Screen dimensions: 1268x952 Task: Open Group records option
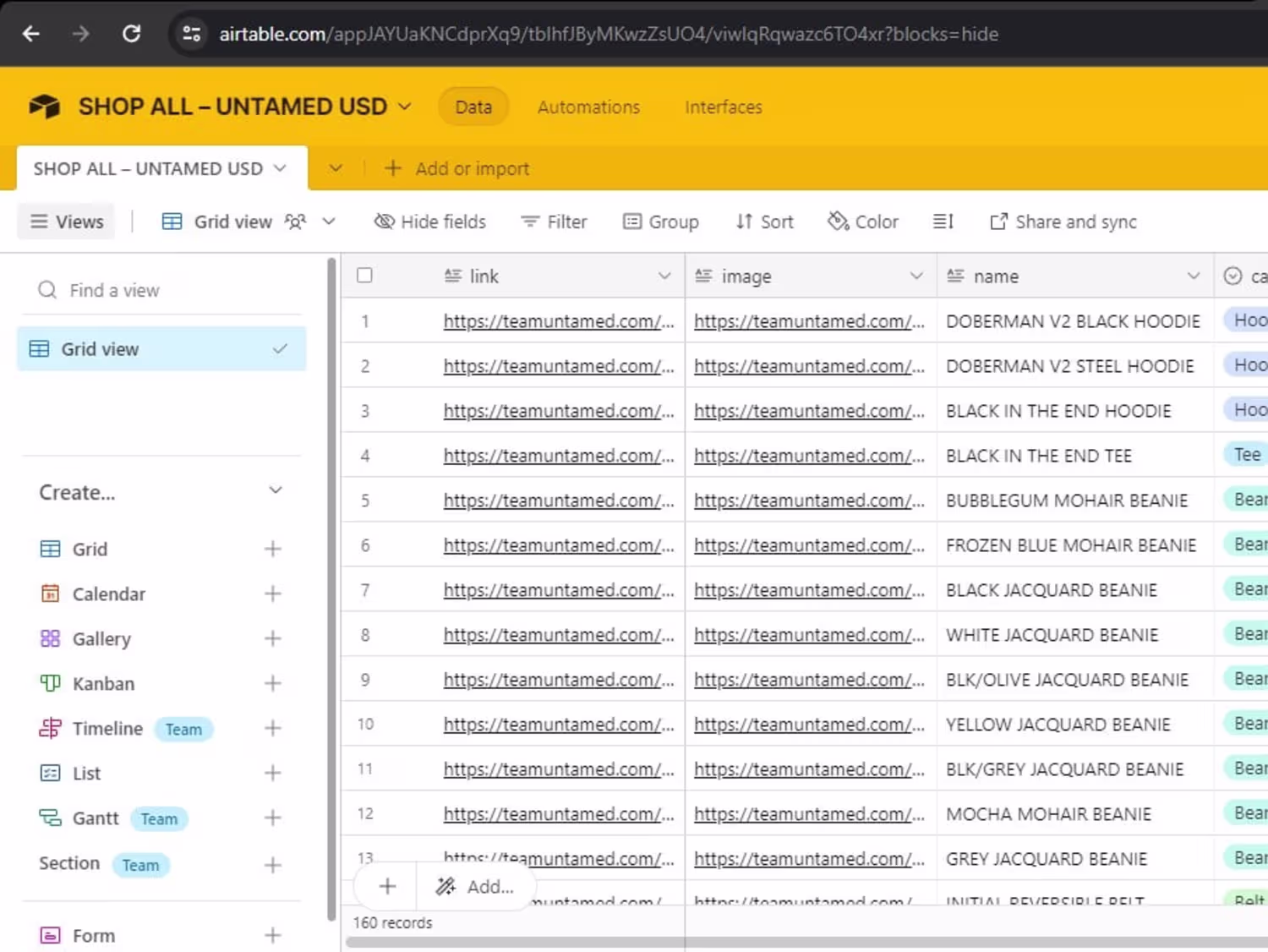point(661,222)
